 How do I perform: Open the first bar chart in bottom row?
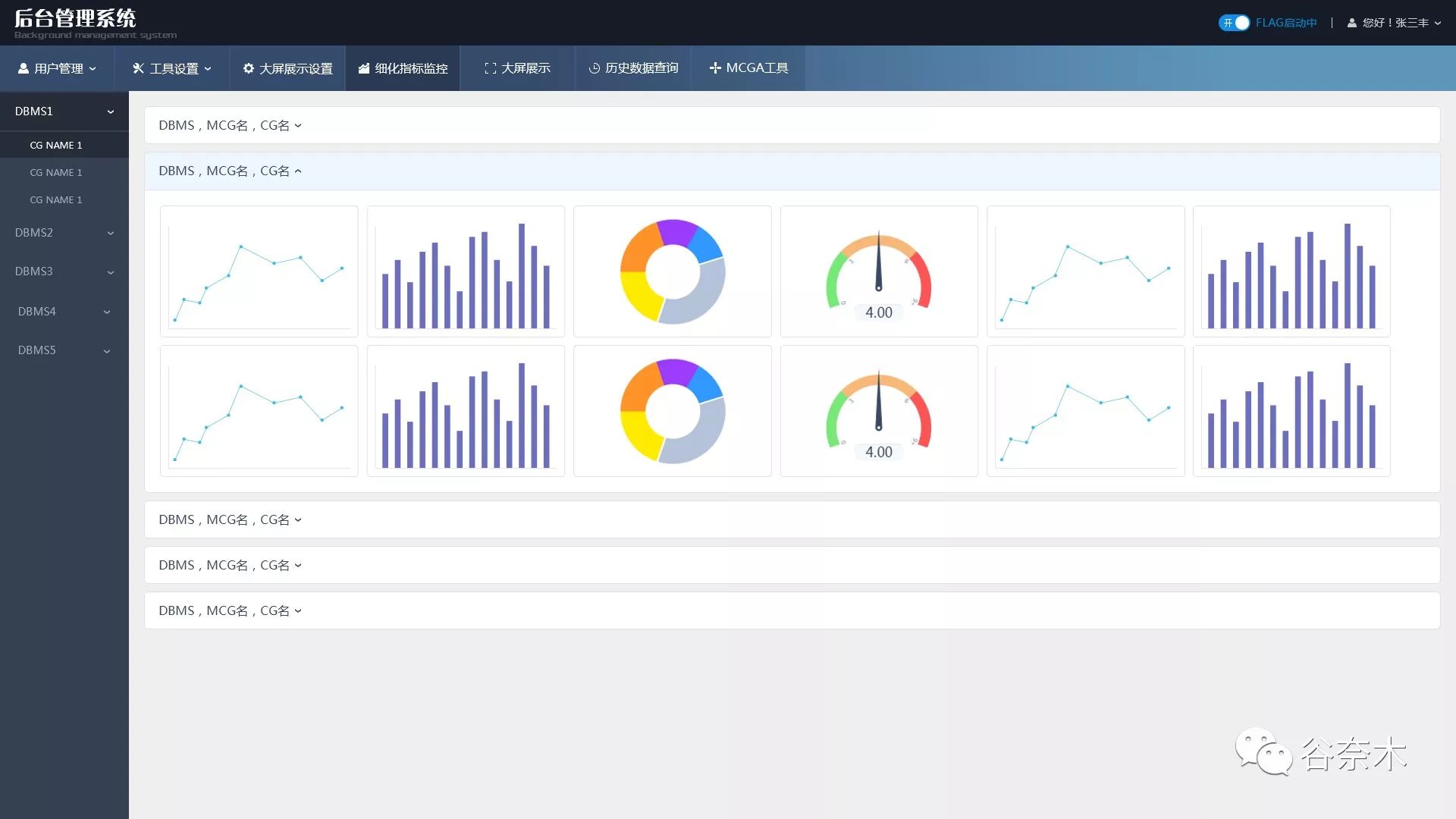(x=466, y=411)
